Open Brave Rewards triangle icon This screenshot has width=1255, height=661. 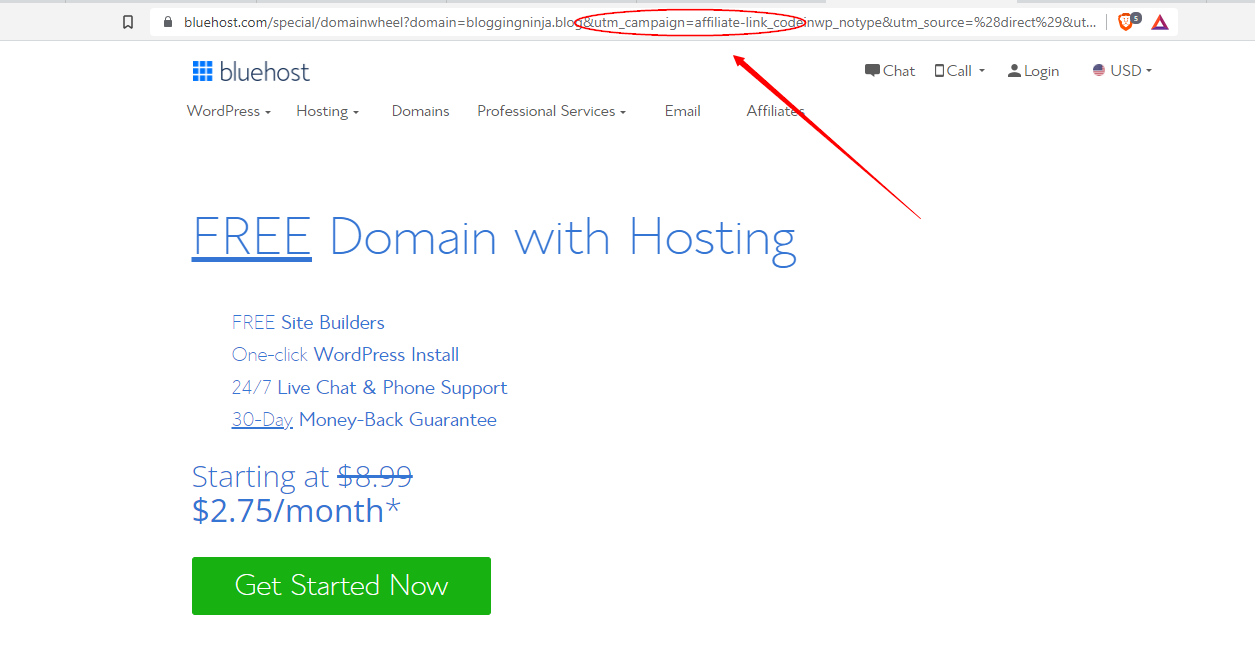click(1160, 22)
